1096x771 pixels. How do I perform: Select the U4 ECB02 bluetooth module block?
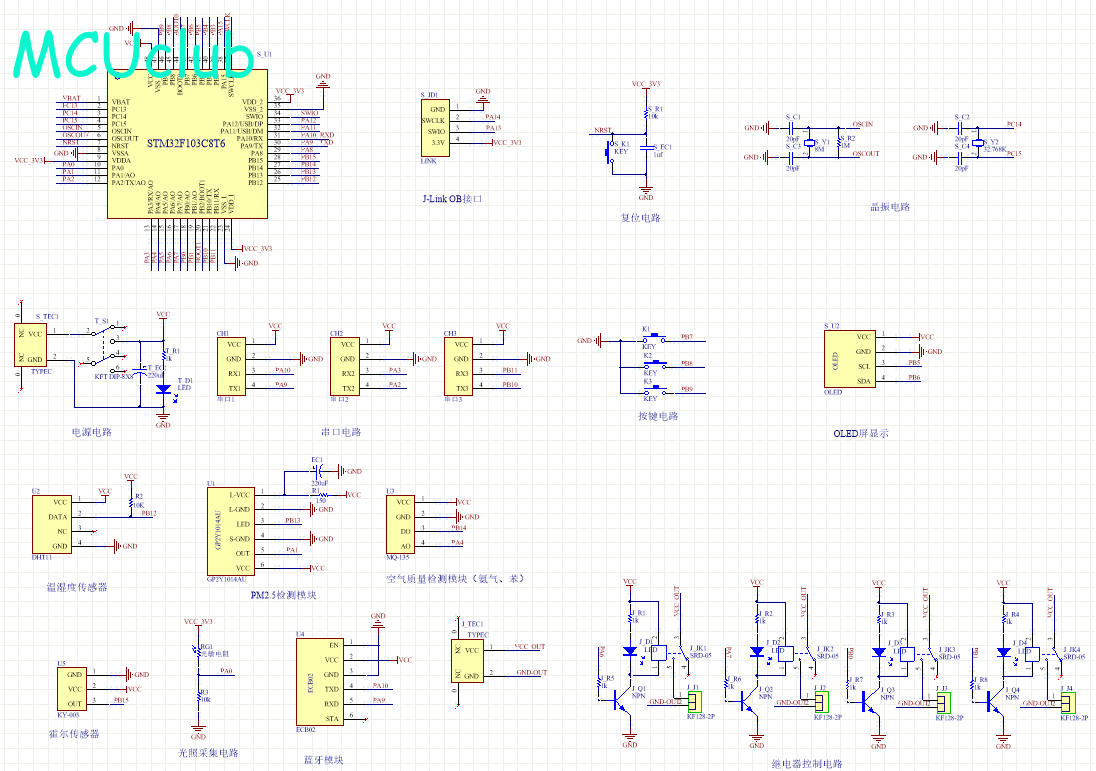pos(319,682)
